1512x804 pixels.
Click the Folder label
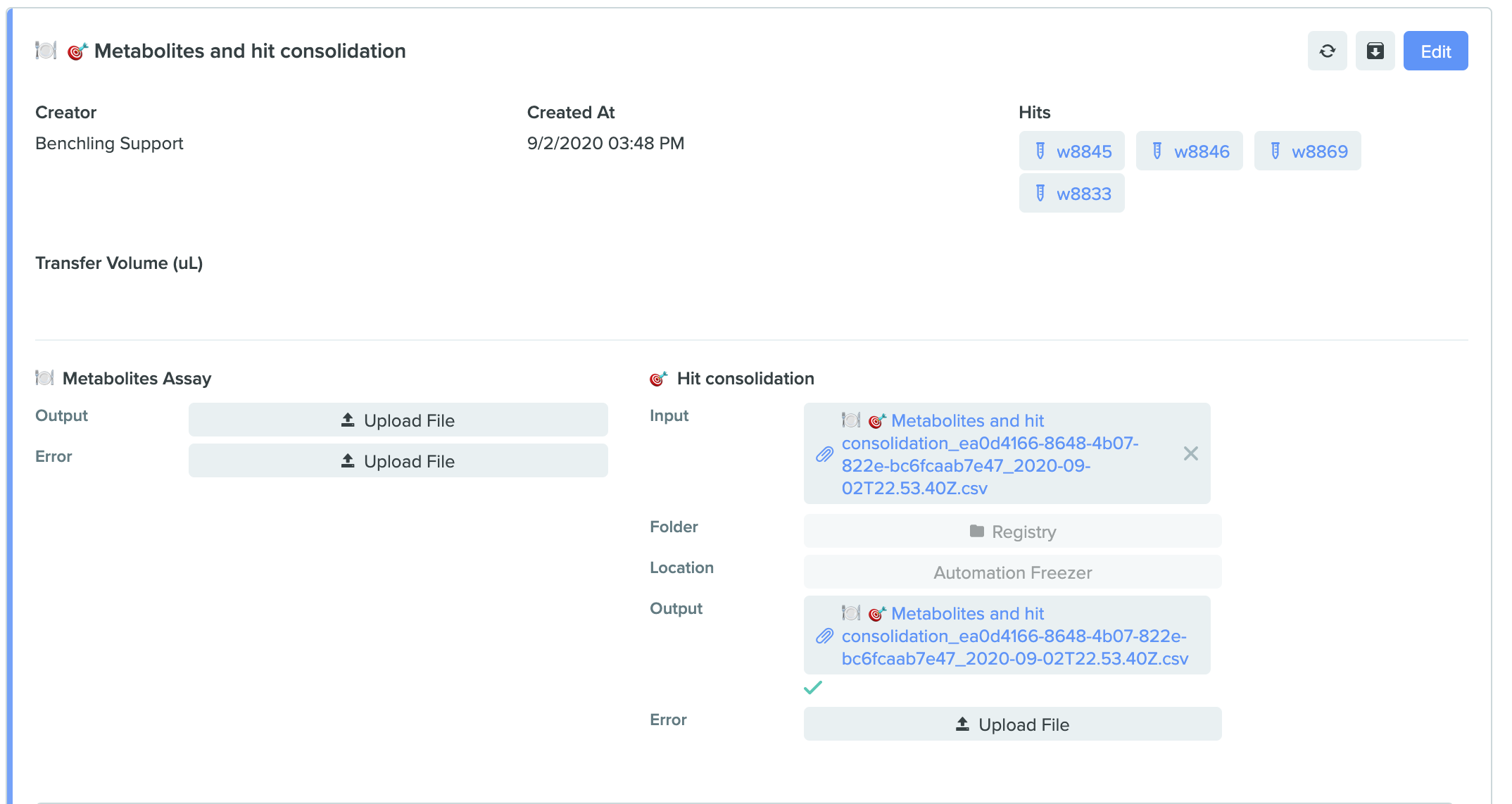[674, 527]
